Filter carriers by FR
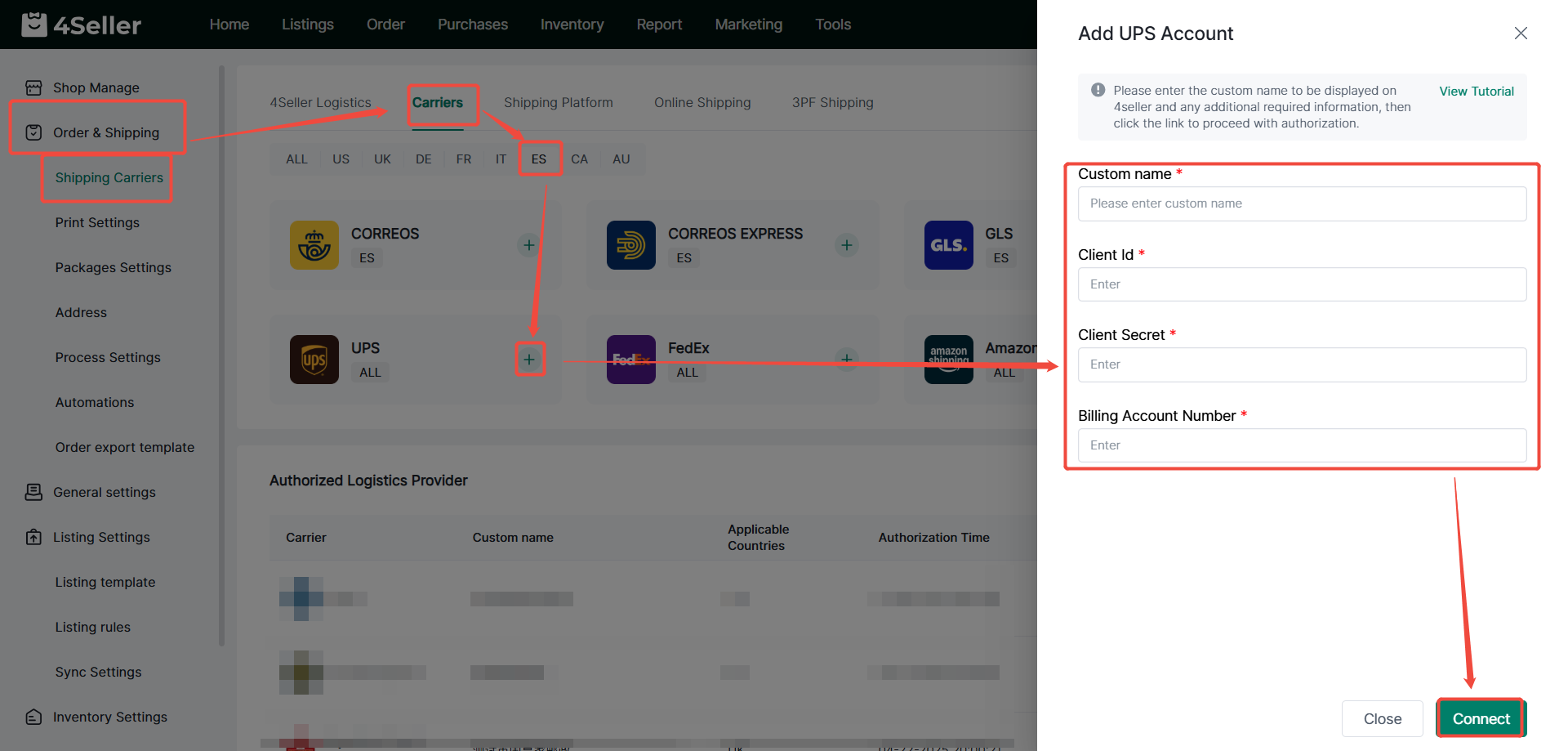 click(x=464, y=159)
